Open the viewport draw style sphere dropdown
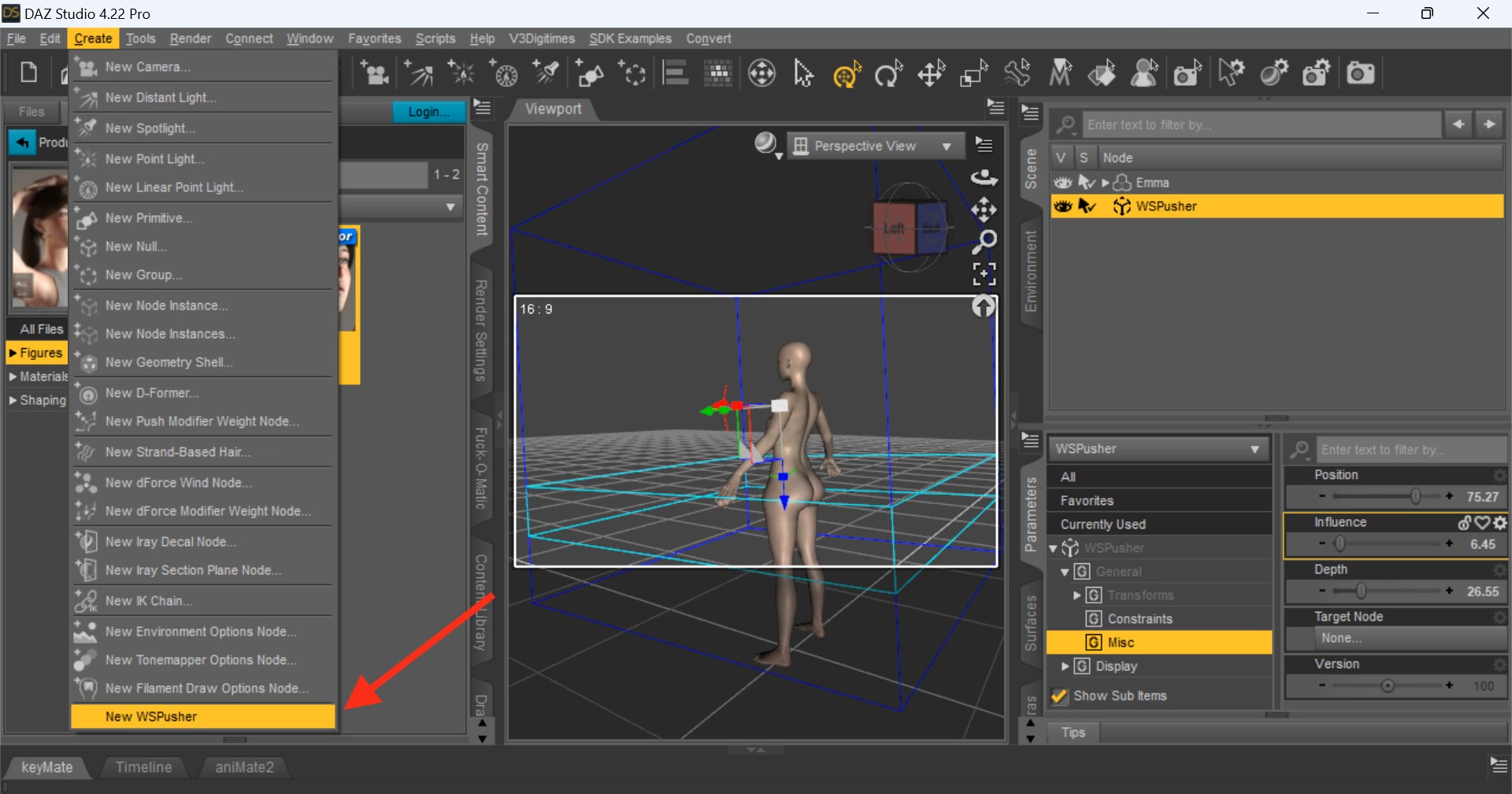The width and height of the screenshot is (1512, 794). click(767, 145)
